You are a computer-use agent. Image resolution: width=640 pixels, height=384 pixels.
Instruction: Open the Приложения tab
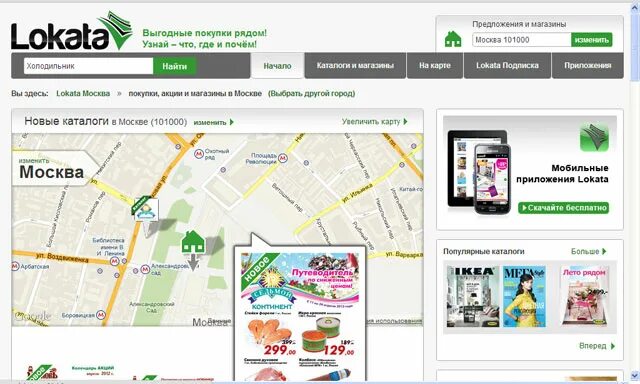point(588,65)
